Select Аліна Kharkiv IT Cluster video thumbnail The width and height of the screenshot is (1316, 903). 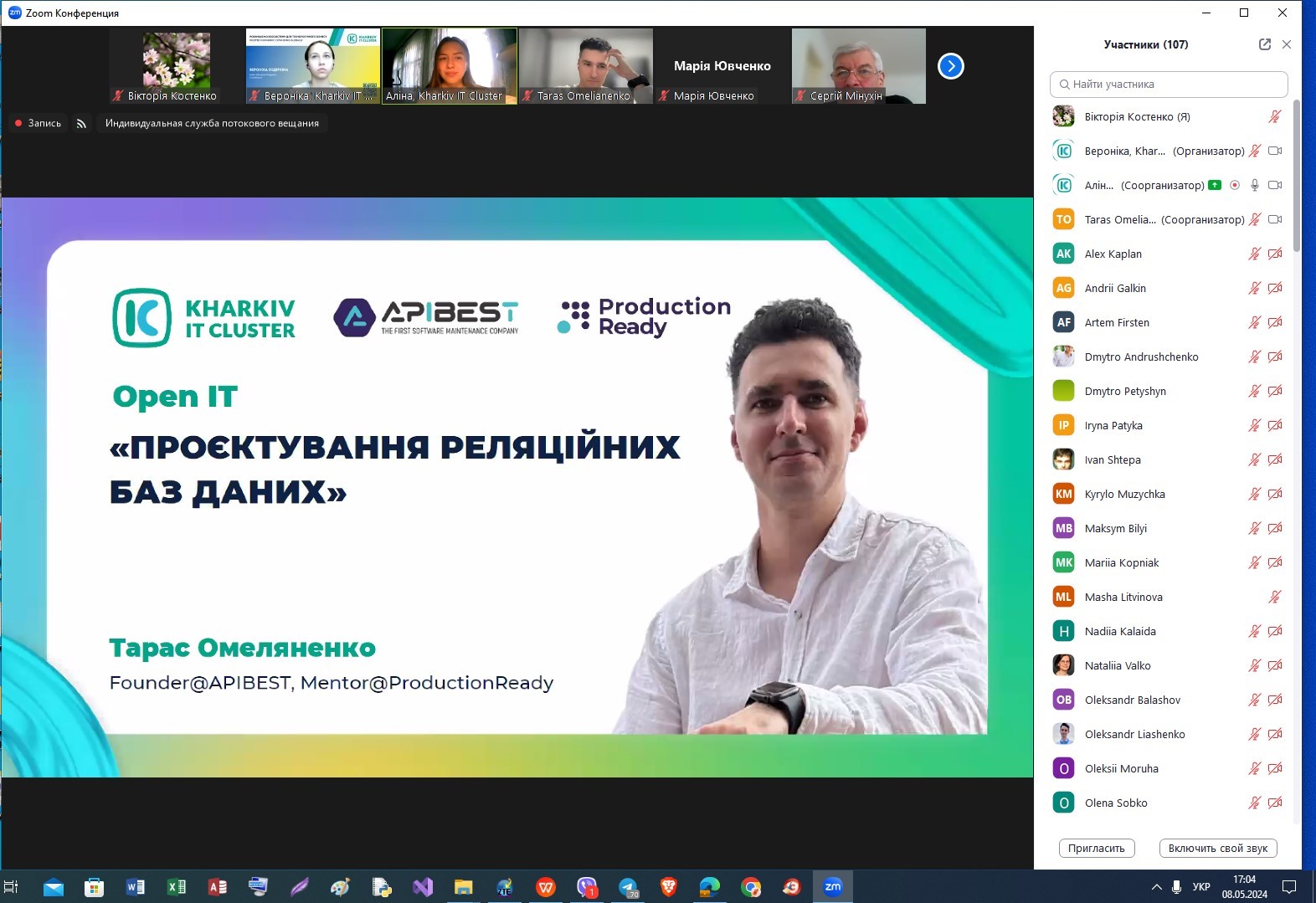450,66
